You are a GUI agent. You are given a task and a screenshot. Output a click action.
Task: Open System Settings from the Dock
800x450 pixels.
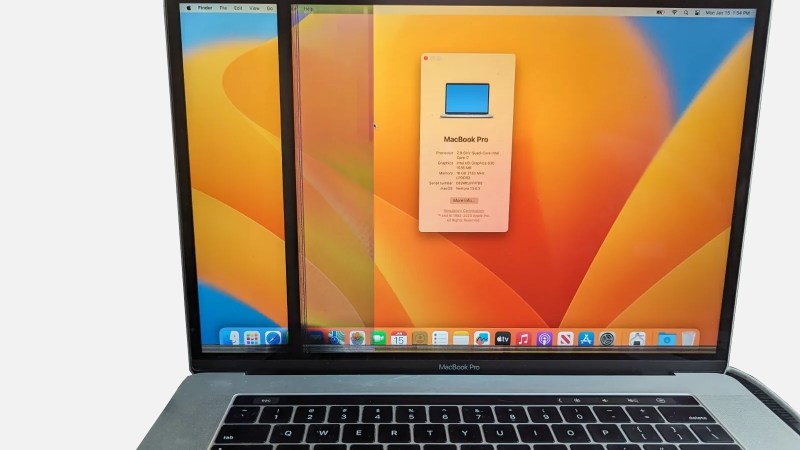coord(607,338)
